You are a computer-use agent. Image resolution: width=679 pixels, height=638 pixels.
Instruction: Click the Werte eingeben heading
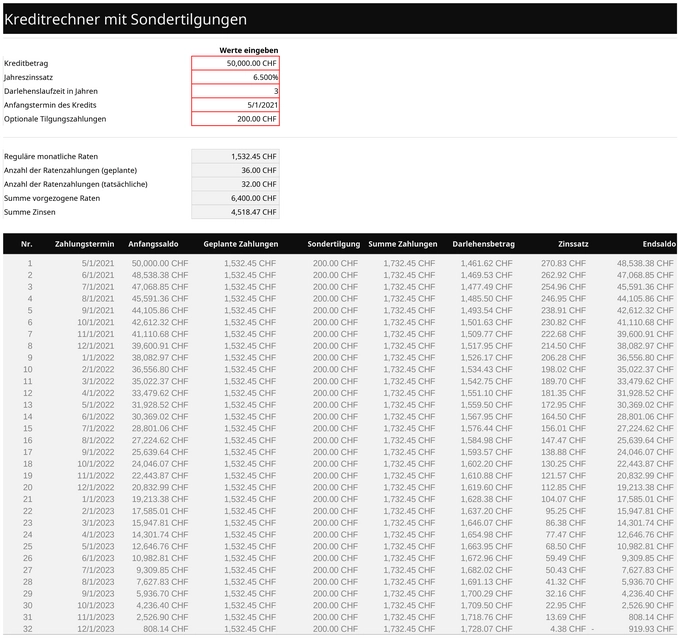249,50
